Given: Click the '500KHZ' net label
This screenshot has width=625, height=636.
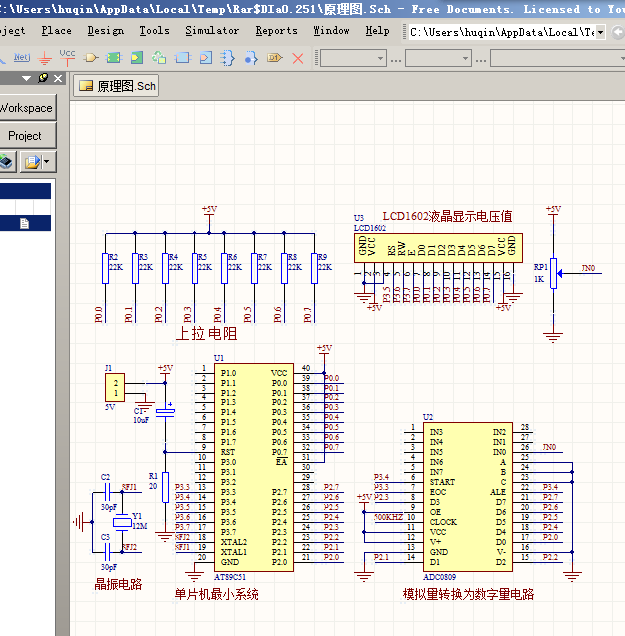Looking at the screenshot, I should point(389,517).
